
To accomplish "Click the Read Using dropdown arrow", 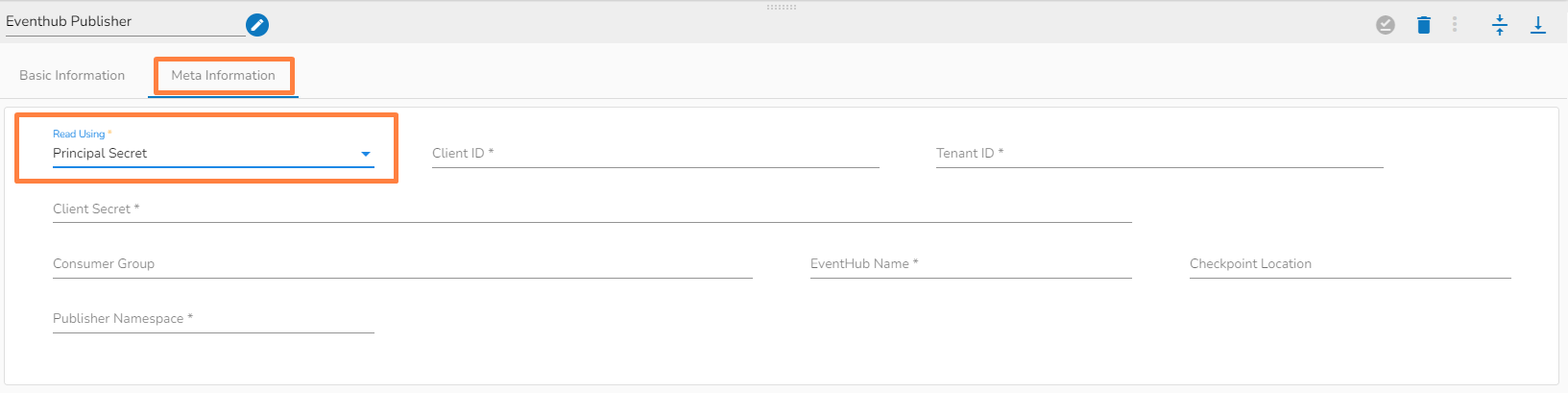I will pyautogui.click(x=366, y=154).
